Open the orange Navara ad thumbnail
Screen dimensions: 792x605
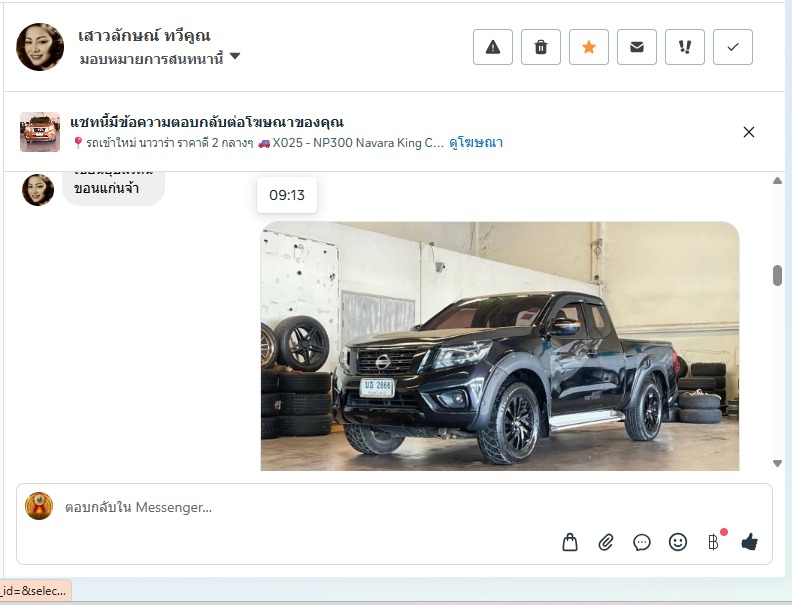[40, 132]
